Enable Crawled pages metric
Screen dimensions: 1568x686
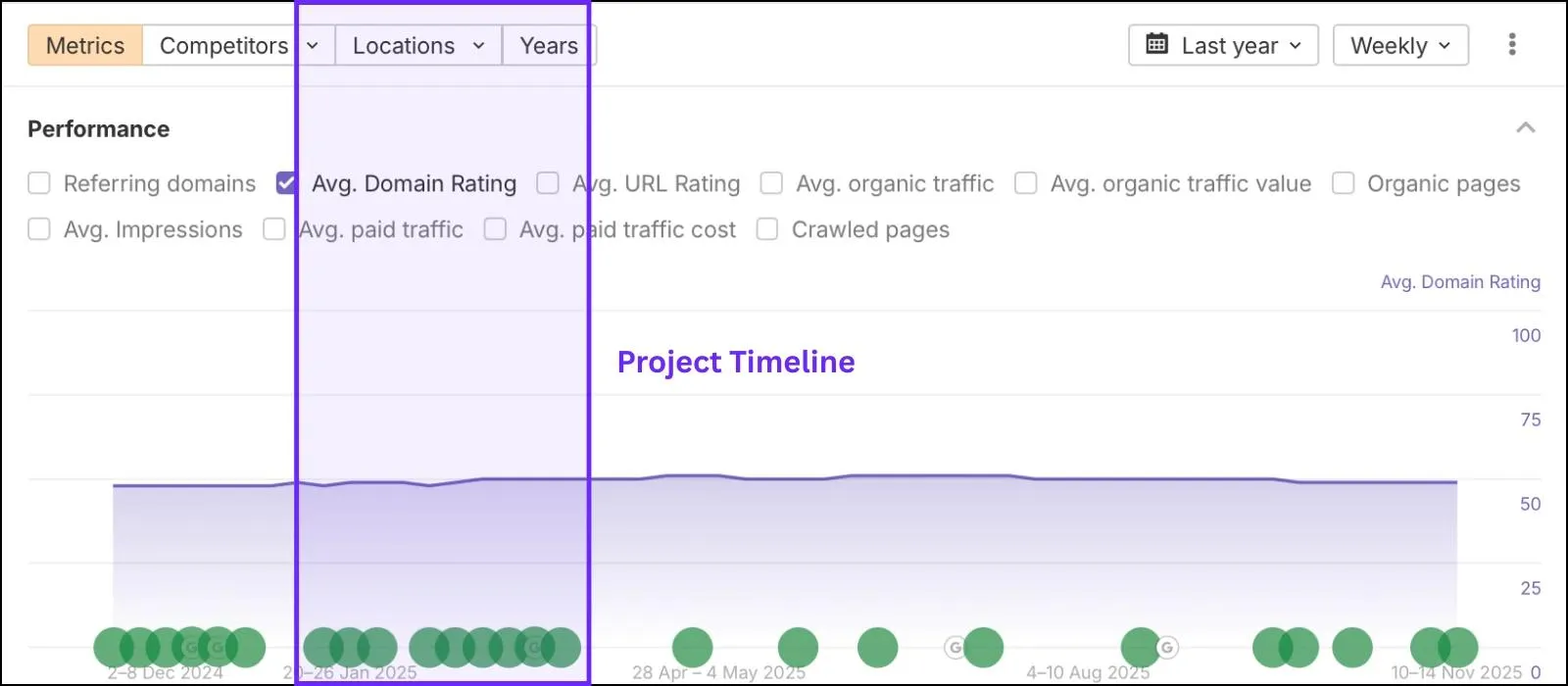click(767, 229)
